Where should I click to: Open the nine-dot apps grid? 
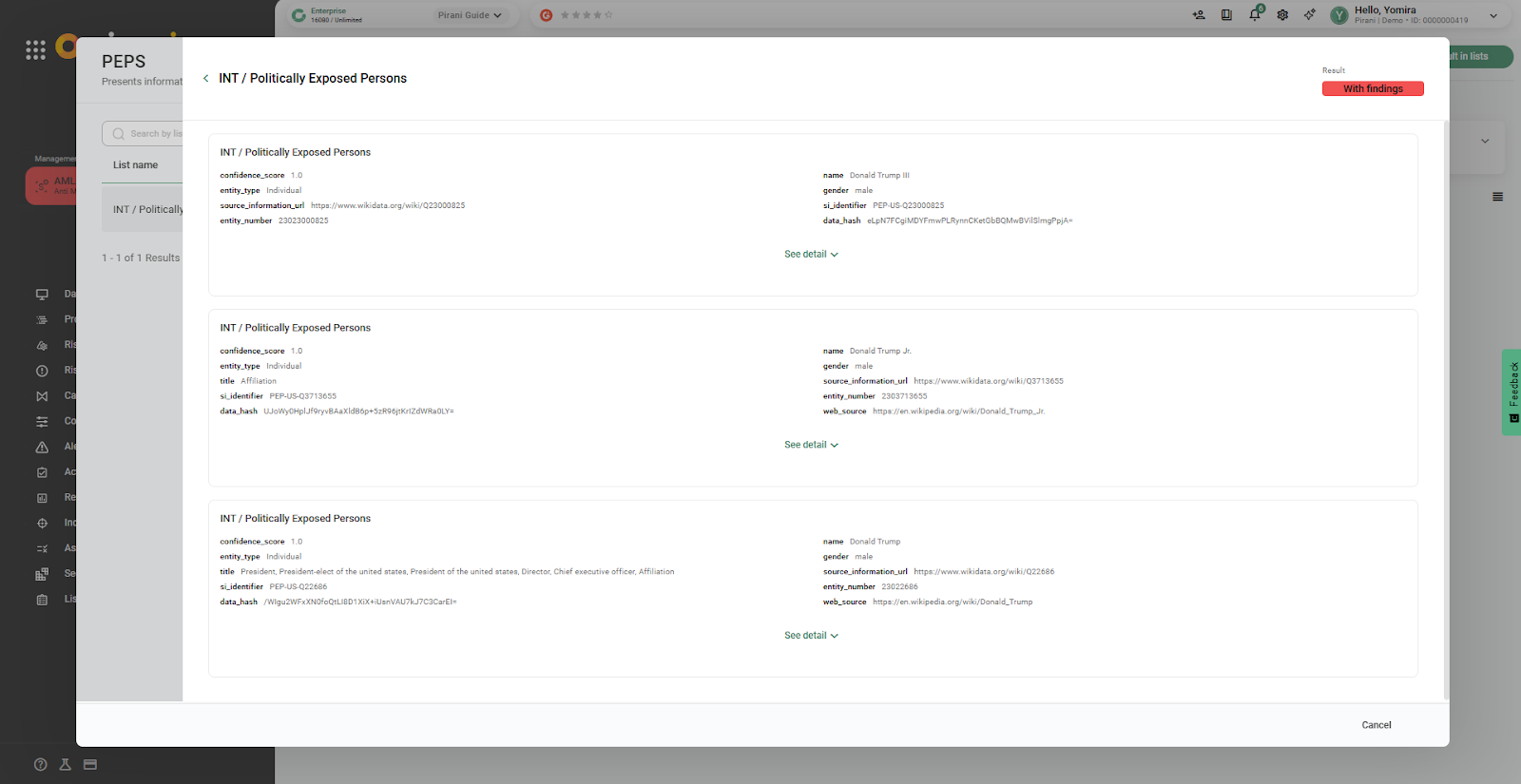[x=35, y=50]
